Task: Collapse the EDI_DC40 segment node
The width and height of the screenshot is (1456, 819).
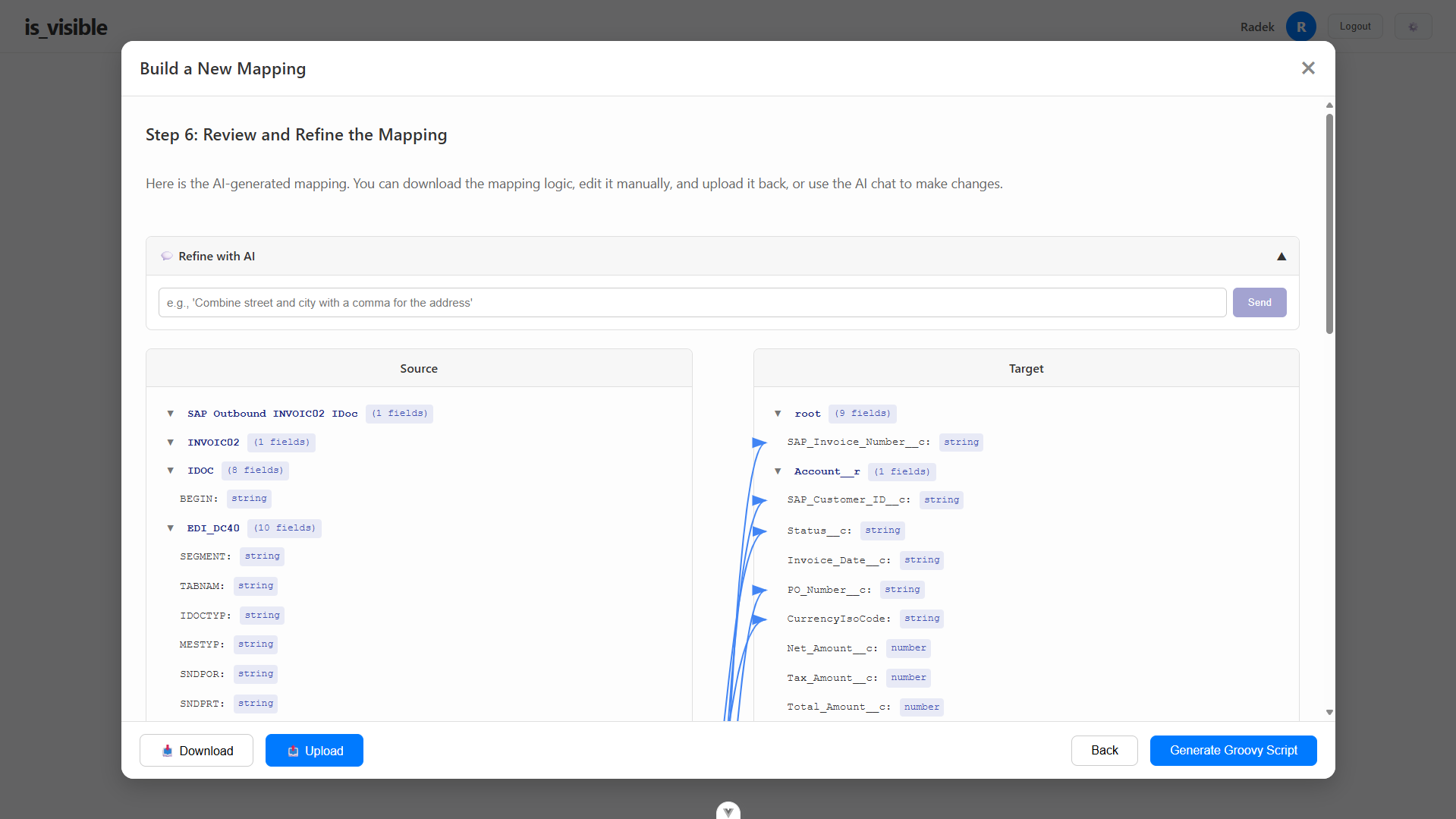Action: (170, 528)
